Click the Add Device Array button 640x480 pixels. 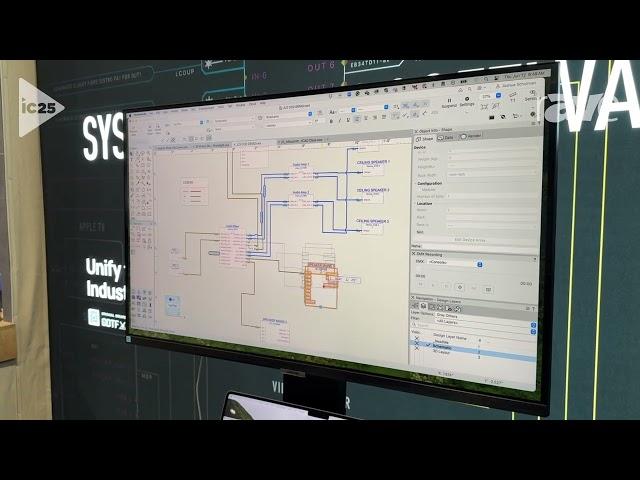tap(470, 240)
